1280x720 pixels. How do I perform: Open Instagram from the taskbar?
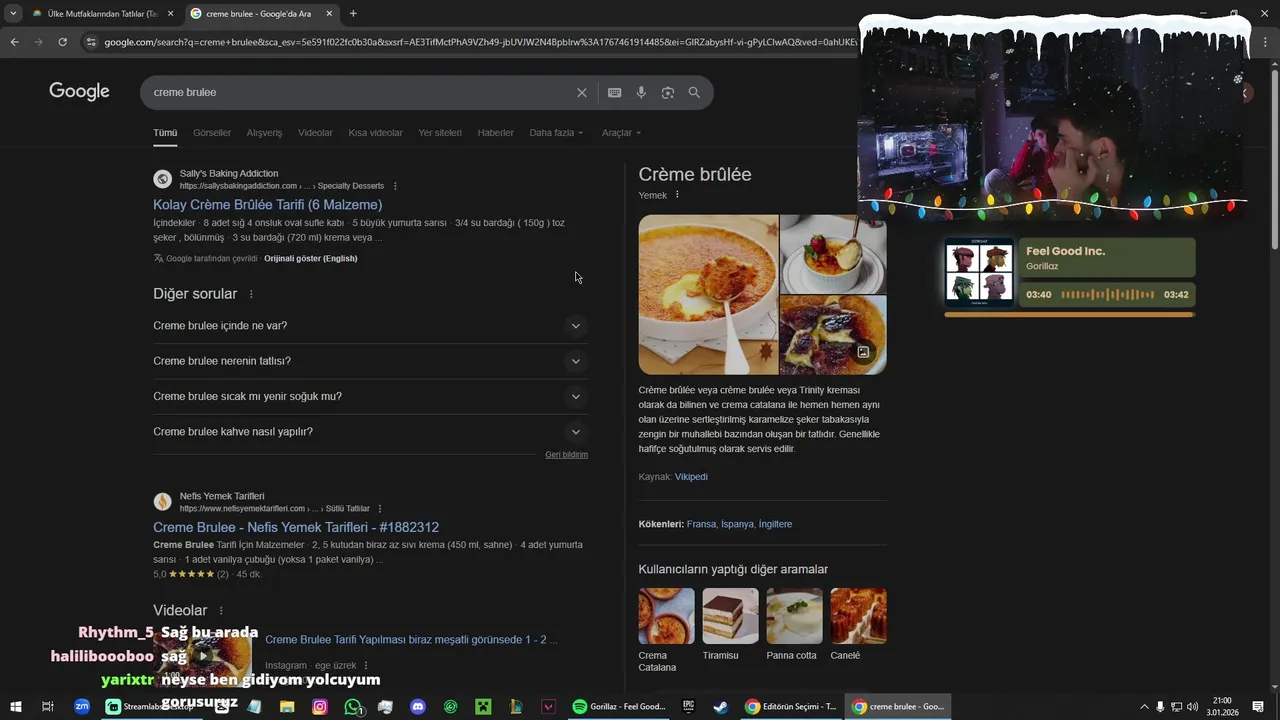320,707
